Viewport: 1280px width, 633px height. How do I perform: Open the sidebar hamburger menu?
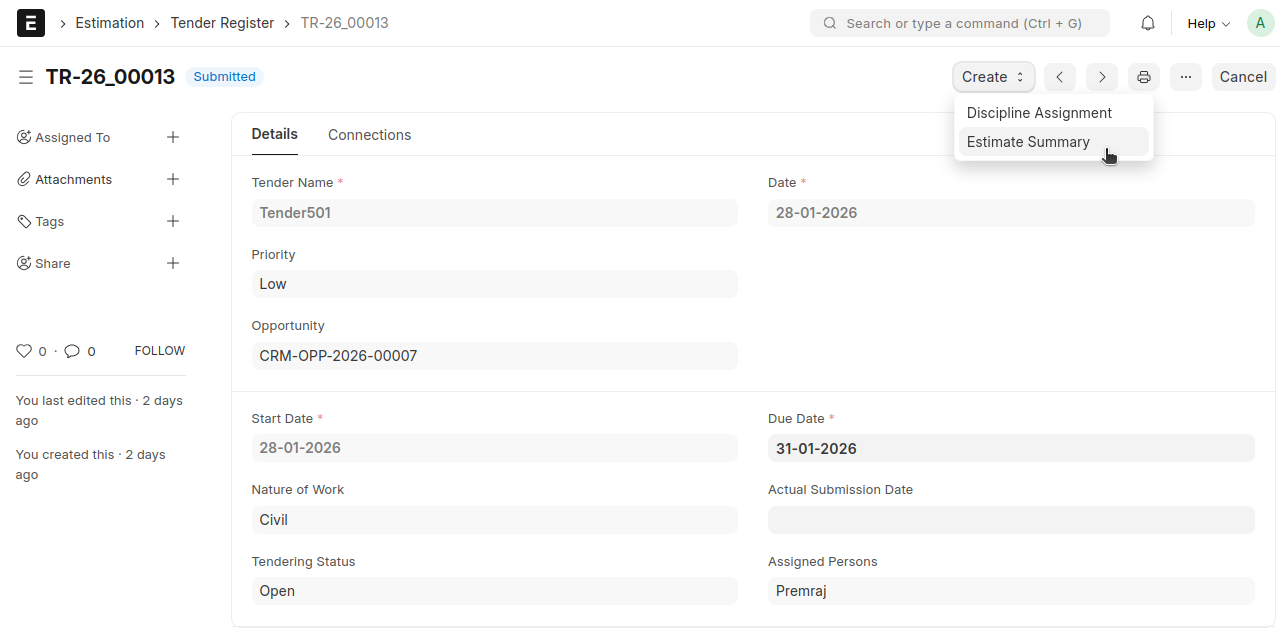(x=26, y=76)
